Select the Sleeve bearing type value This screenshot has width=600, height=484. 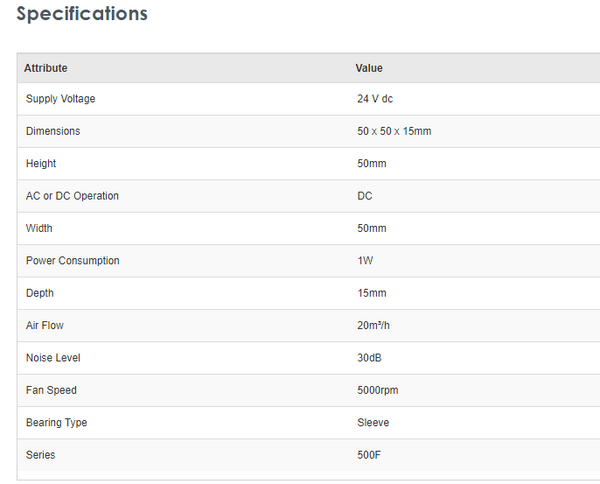(373, 423)
